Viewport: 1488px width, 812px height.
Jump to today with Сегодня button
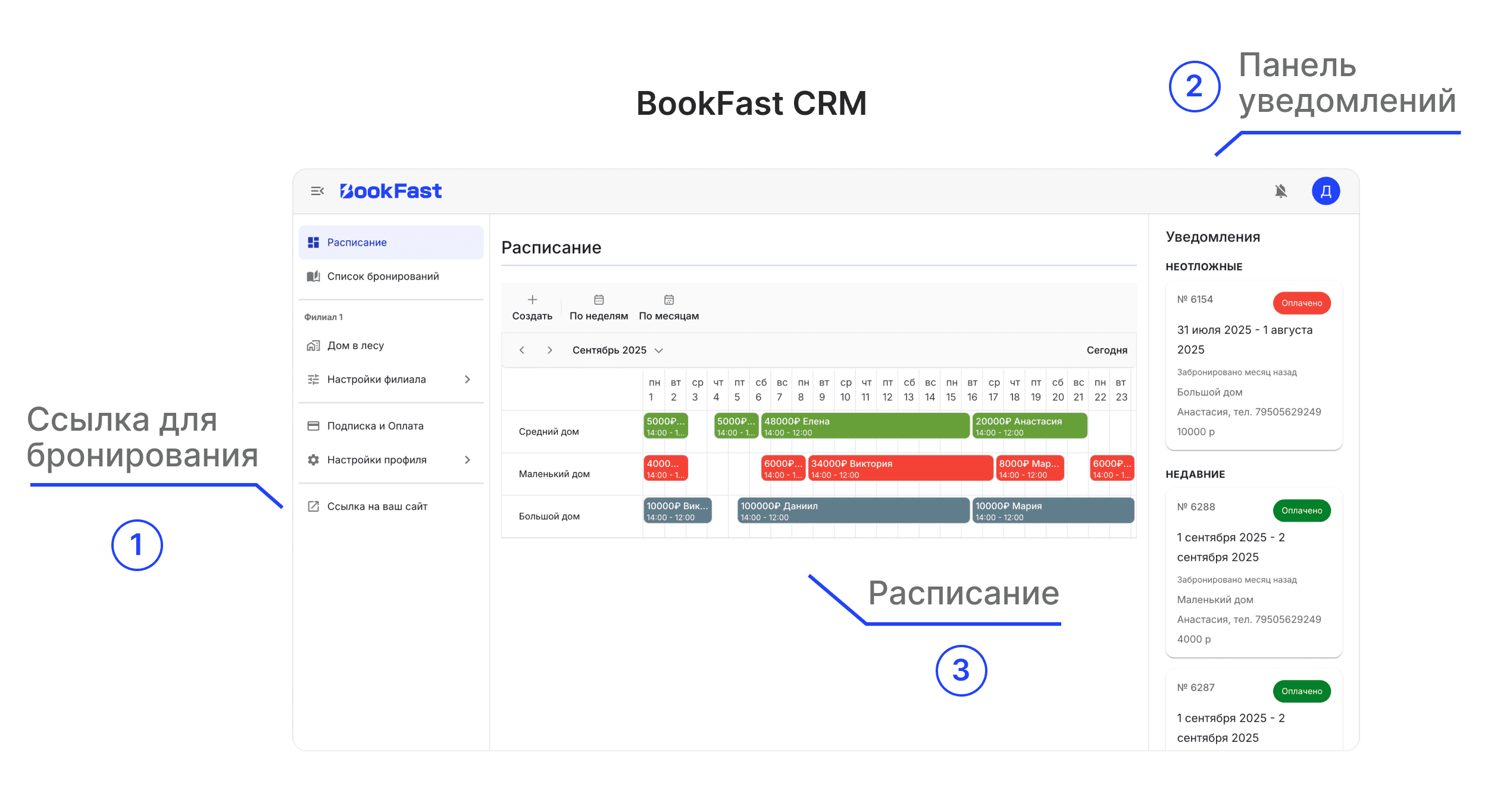coord(1106,350)
